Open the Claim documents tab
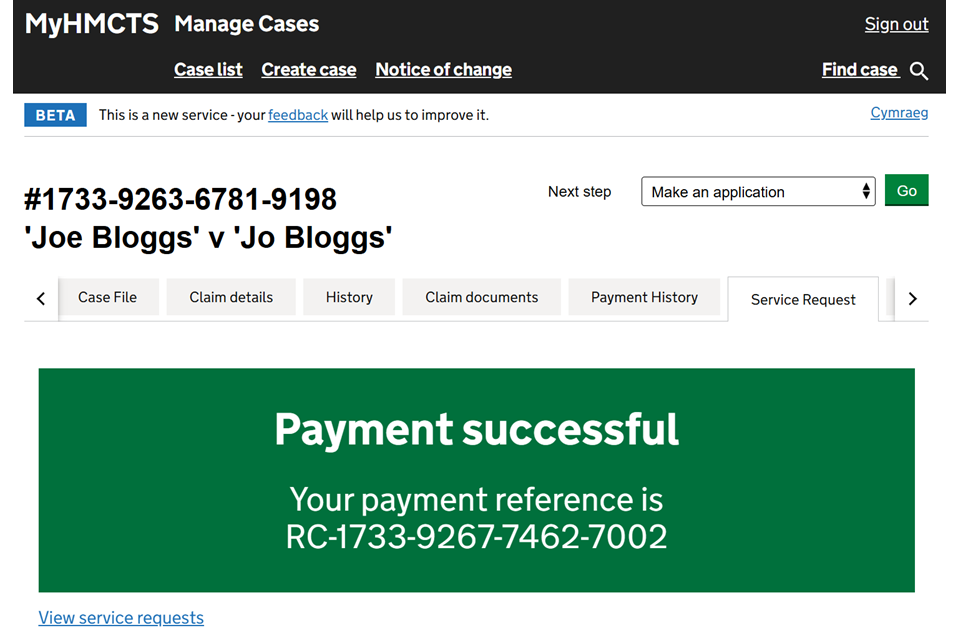This screenshot has width=960, height=640. 481,297
